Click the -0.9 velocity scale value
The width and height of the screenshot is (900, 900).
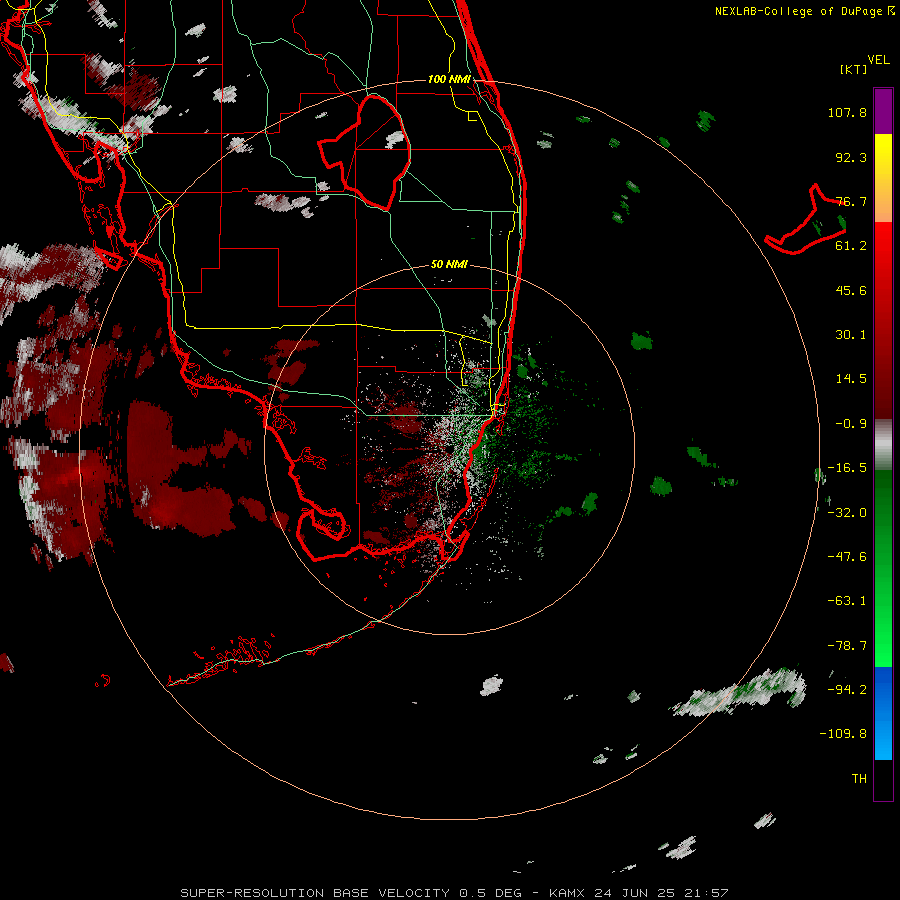tap(851, 424)
